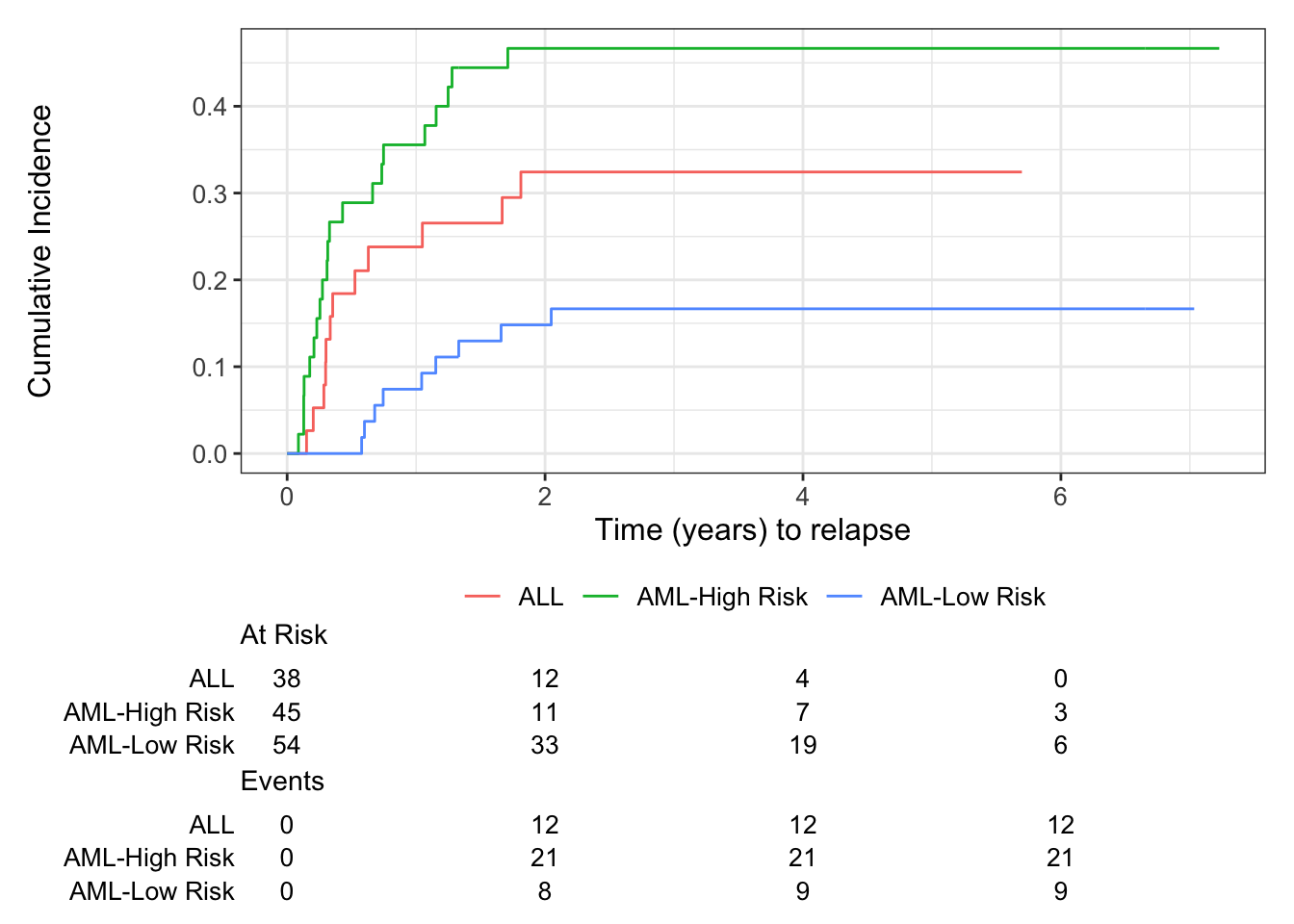This screenshot has width=1294, height=924.
Task: Select the AML-Low Risk legend label
Action: (x=962, y=597)
